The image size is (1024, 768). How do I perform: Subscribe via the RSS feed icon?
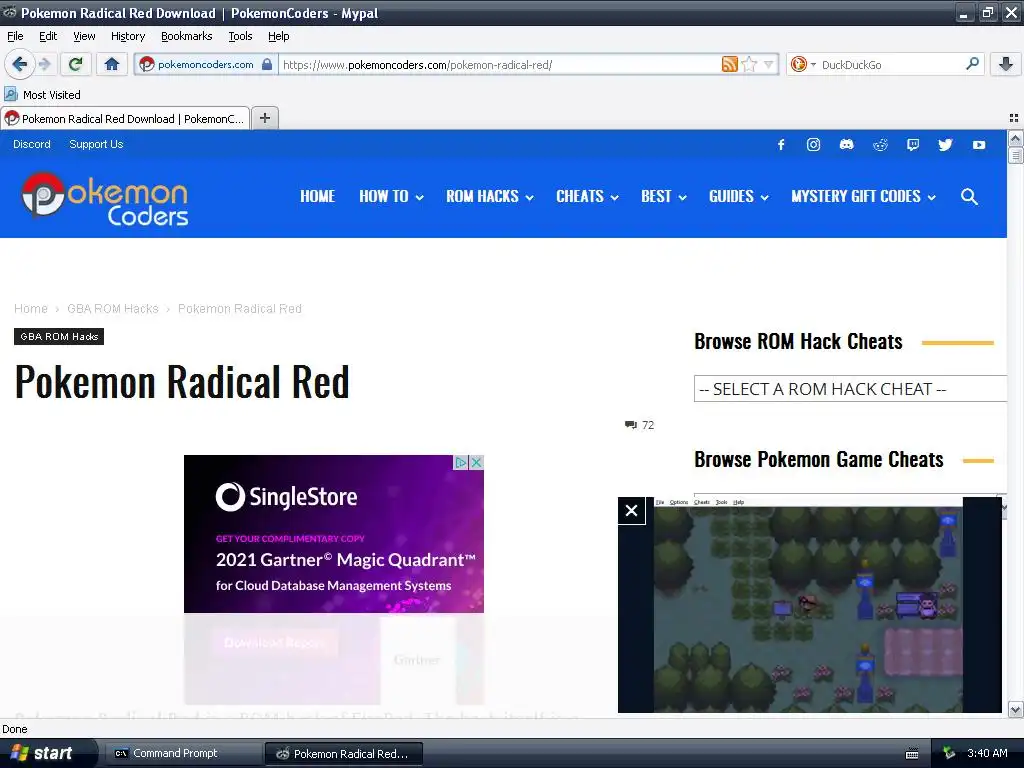pyautogui.click(x=729, y=64)
